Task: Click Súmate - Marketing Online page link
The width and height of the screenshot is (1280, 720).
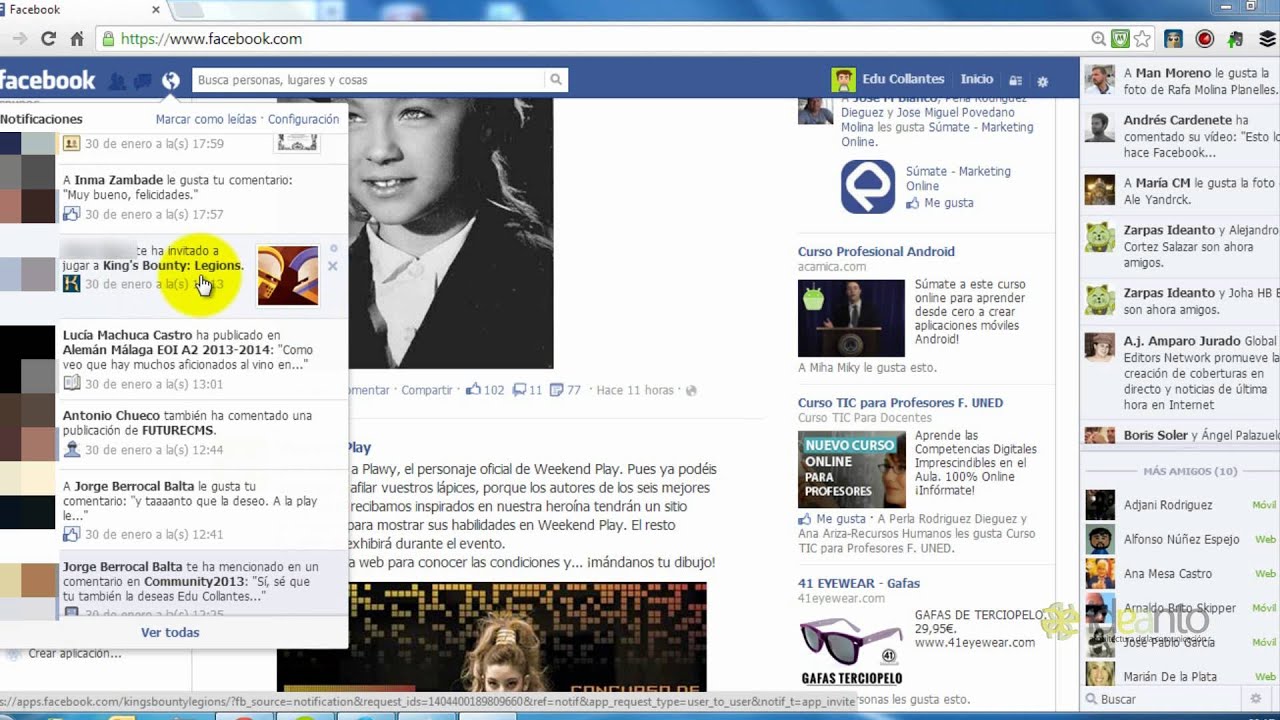Action: coord(958,179)
